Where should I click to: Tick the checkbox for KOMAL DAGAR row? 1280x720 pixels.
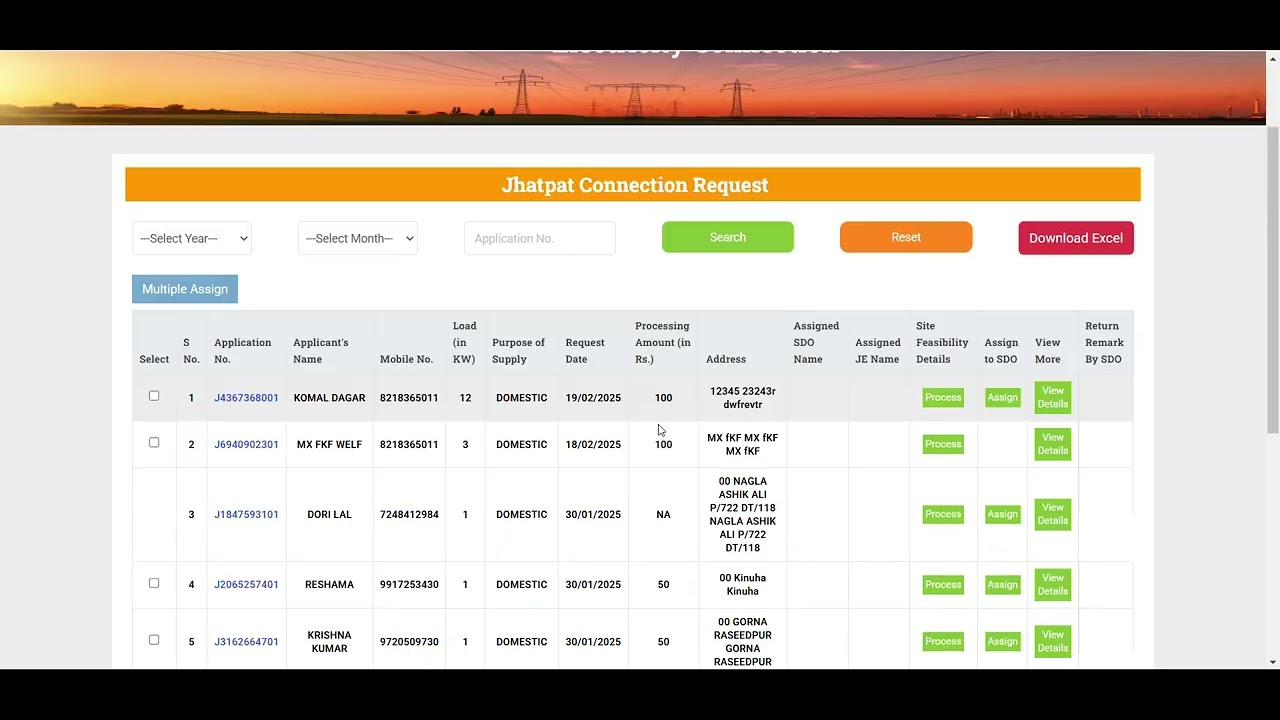coord(154,396)
